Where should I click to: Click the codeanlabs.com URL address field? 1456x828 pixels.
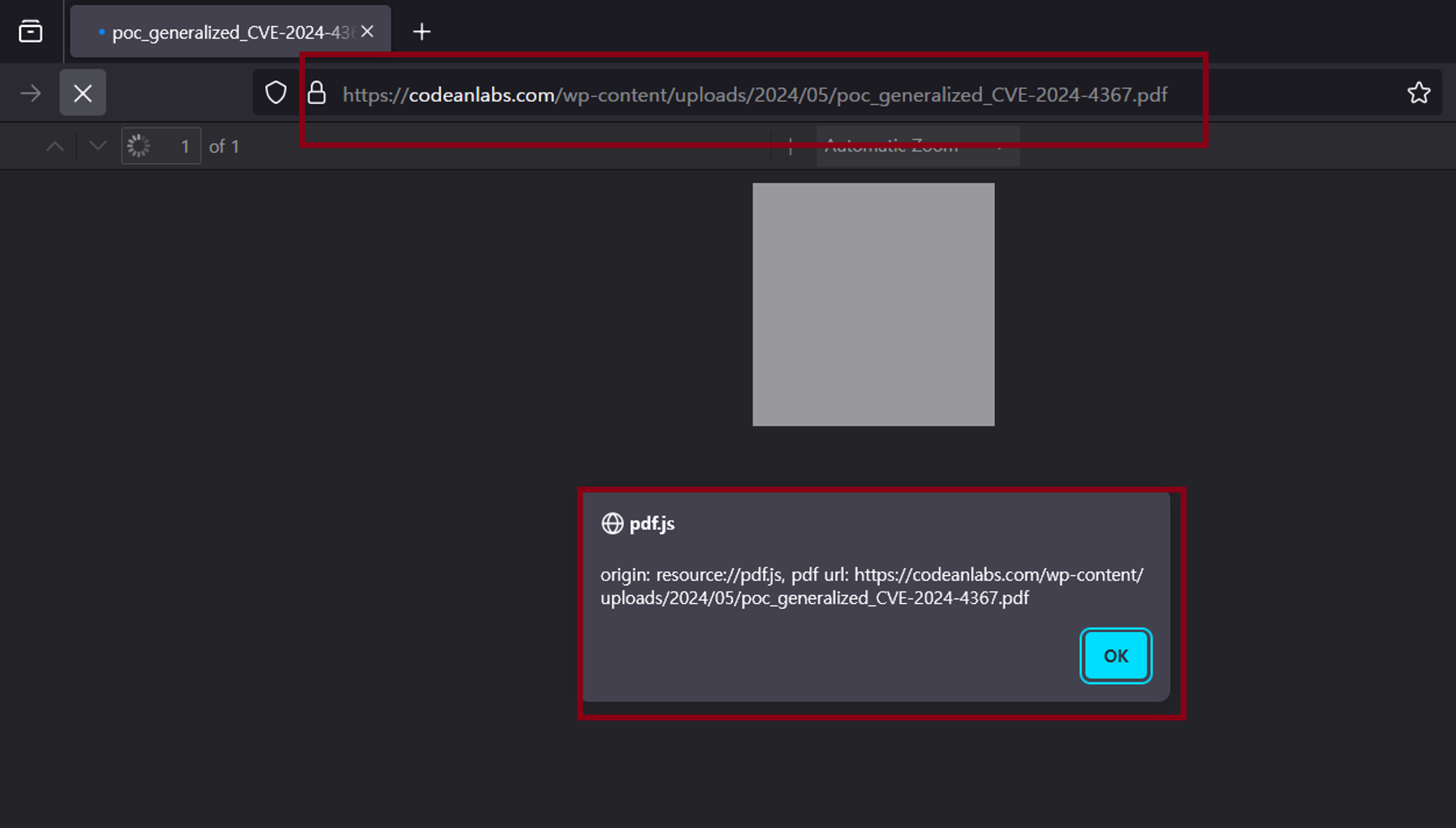(754, 95)
